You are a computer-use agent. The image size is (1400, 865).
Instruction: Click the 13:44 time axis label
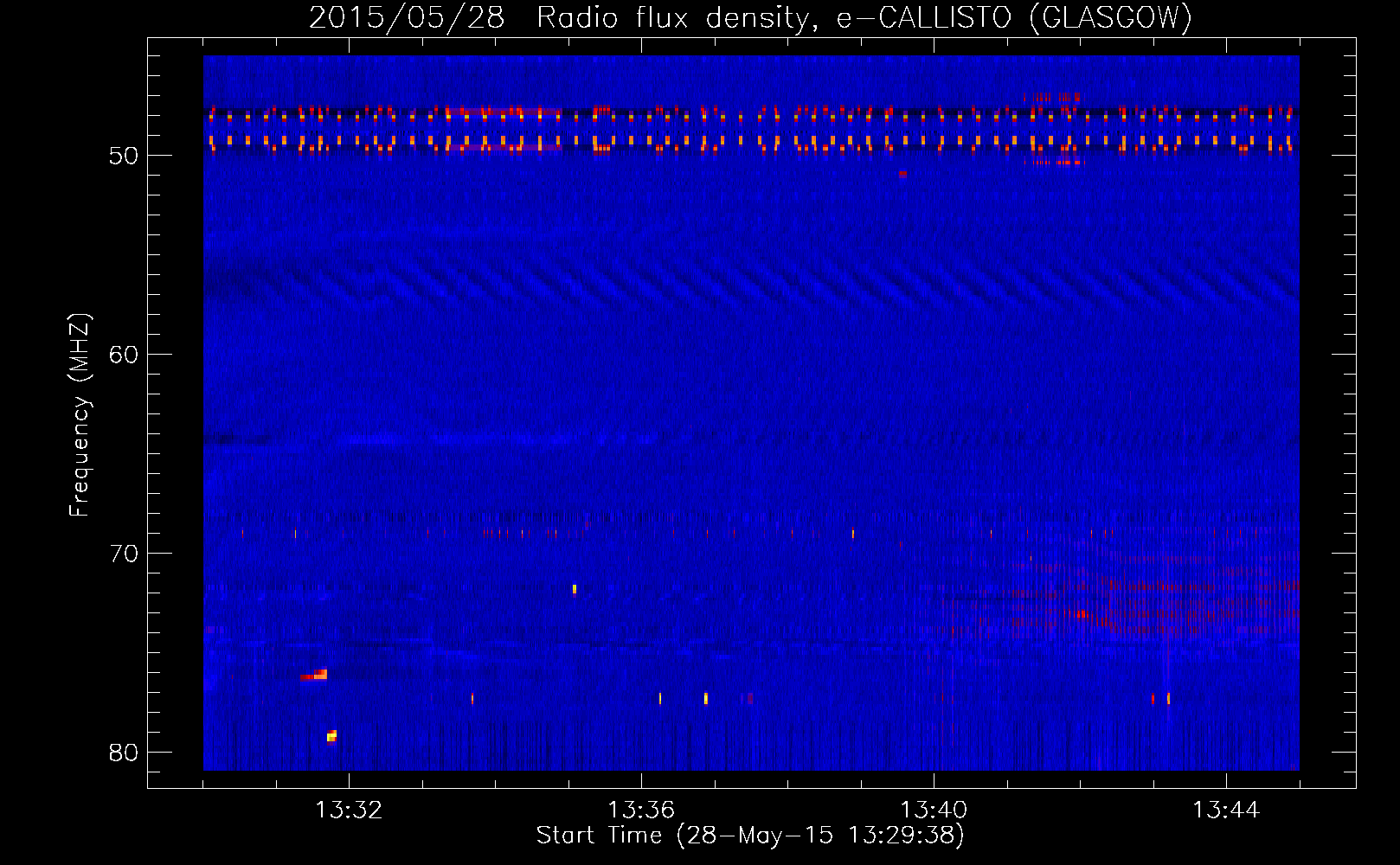click(1226, 811)
